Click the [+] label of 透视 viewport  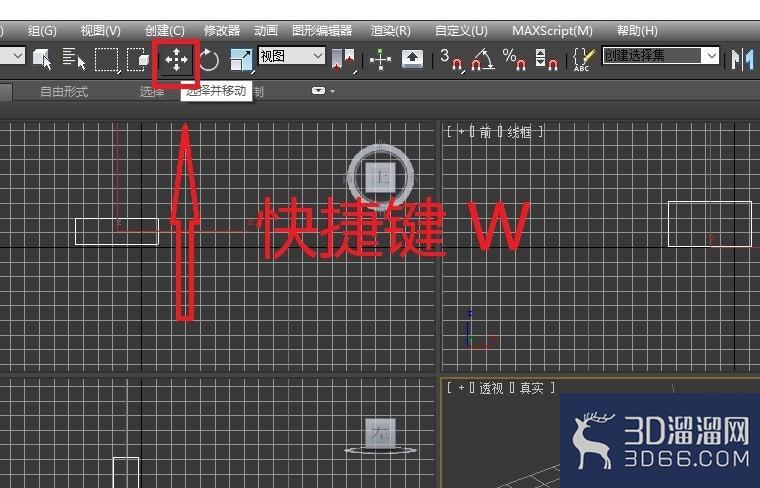461,388
